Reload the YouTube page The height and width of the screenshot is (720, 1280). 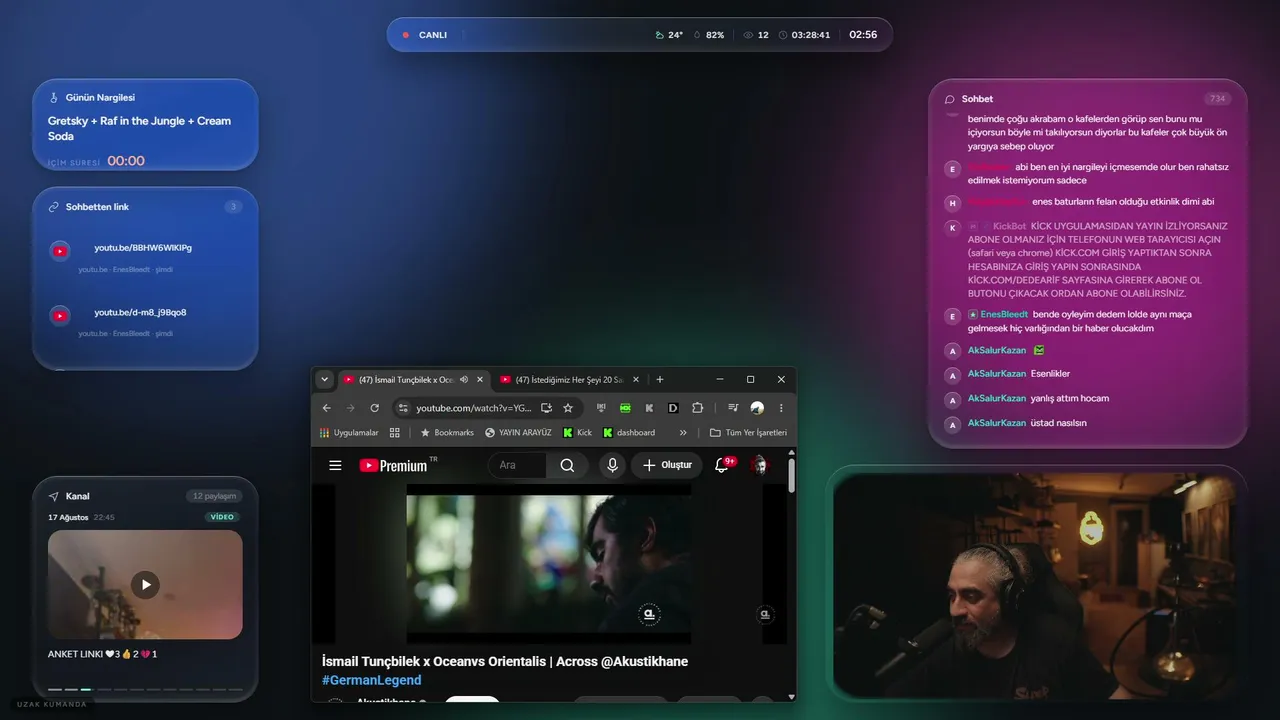tap(375, 408)
